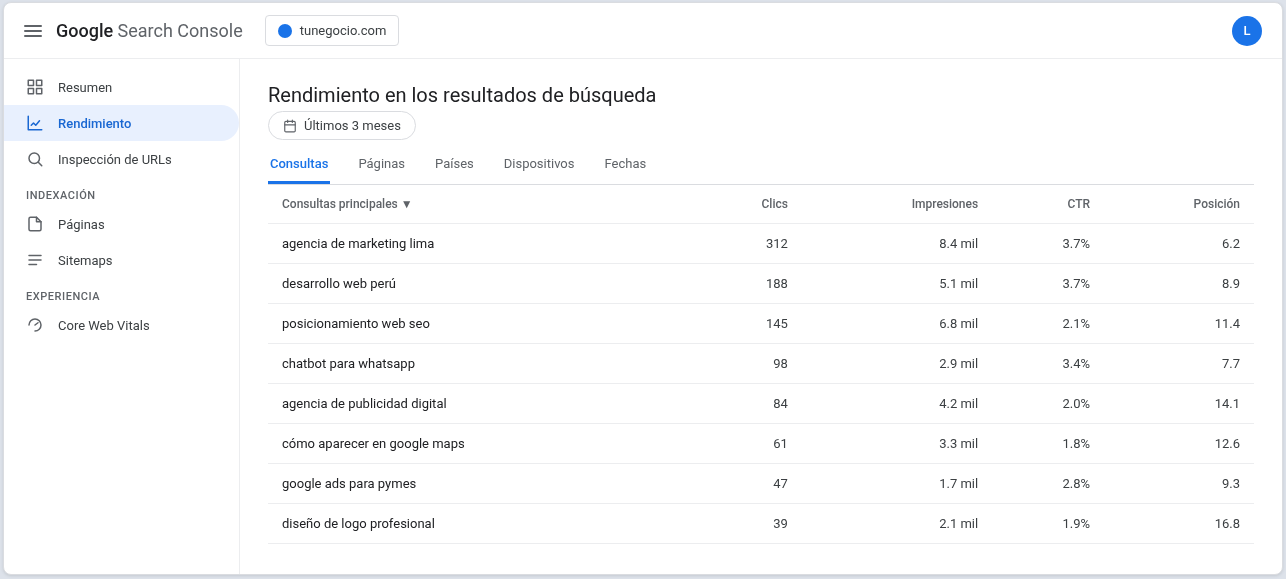Go to Resumen in the sidebar
The image size is (1286, 579).
pyautogui.click(x=120, y=87)
